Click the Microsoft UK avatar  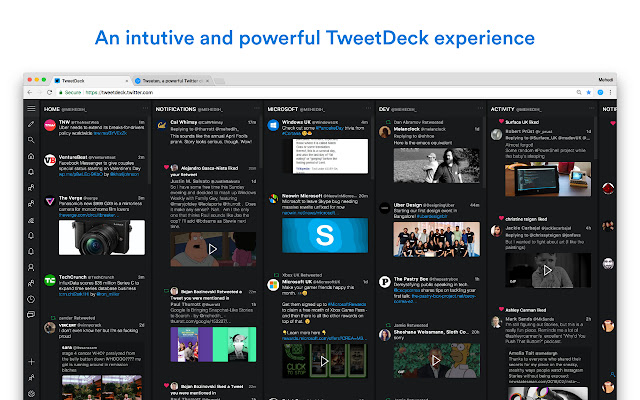273,284
